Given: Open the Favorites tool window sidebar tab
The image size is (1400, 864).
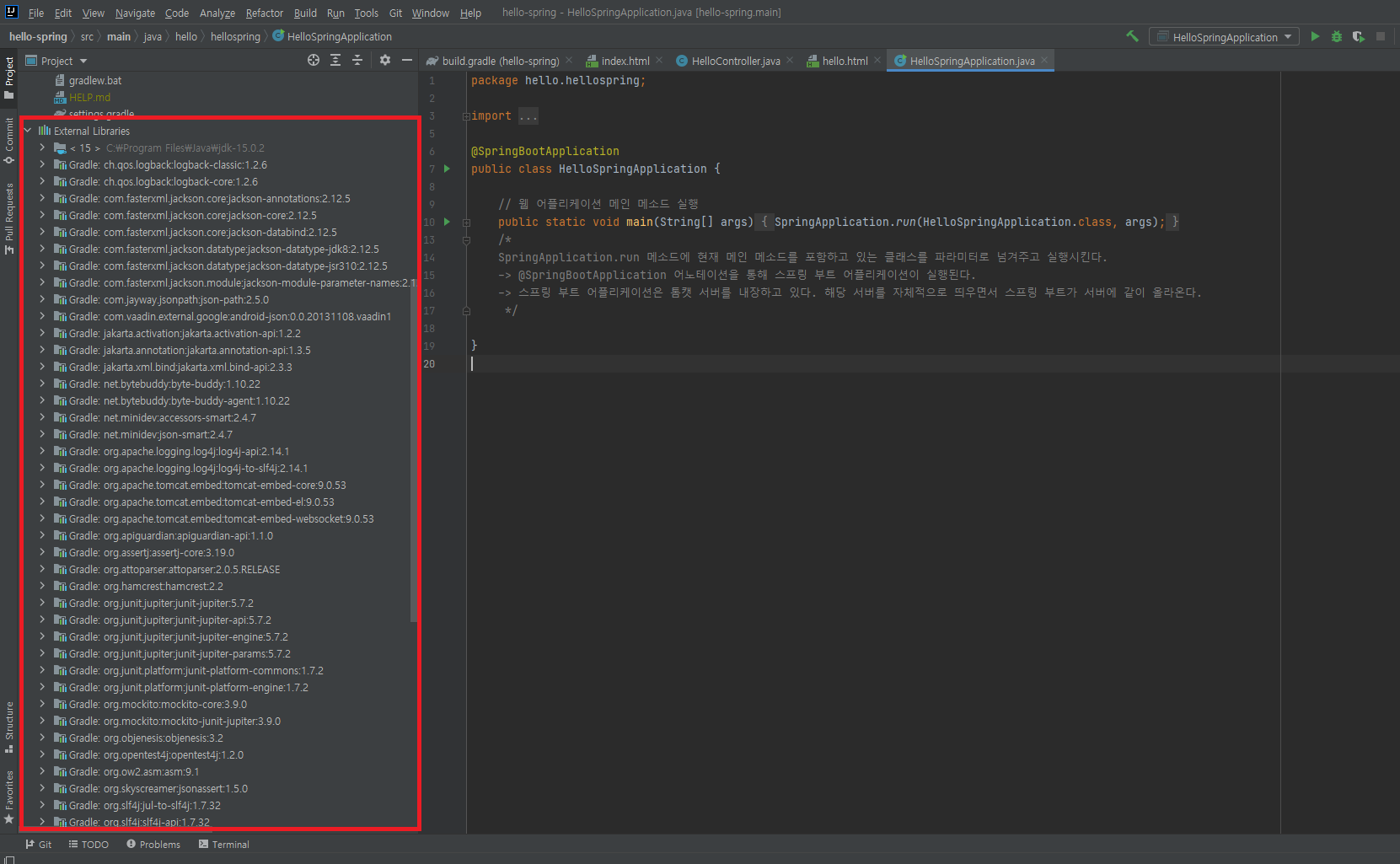Looking at the screenshot, I should (x=9, y=797).
